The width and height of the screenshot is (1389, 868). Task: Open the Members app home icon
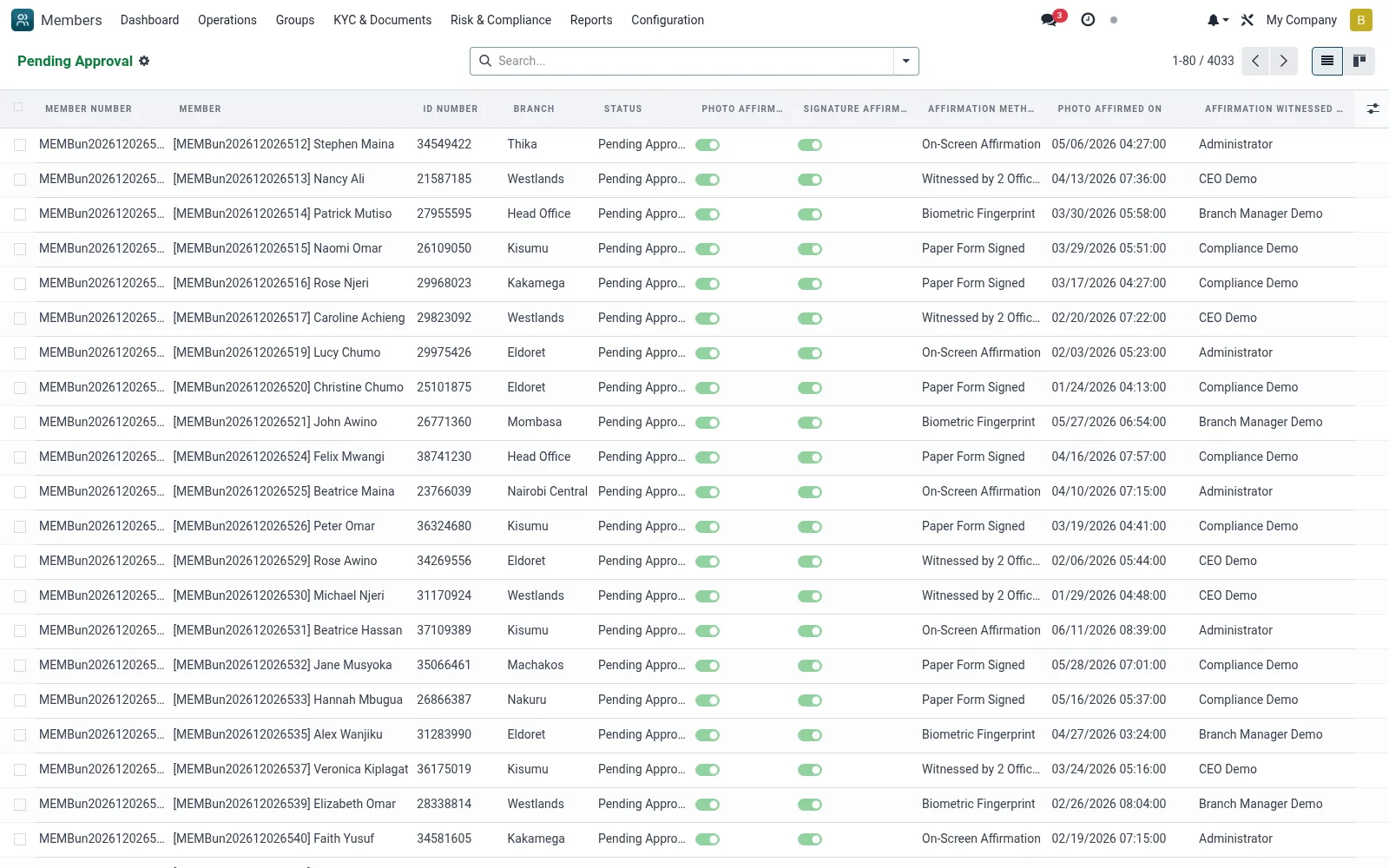[x=23, y=20]
